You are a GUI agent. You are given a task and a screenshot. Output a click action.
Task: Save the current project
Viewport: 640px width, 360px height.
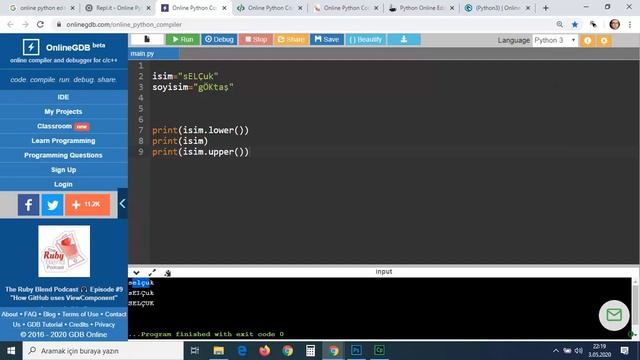coord(327,39)
